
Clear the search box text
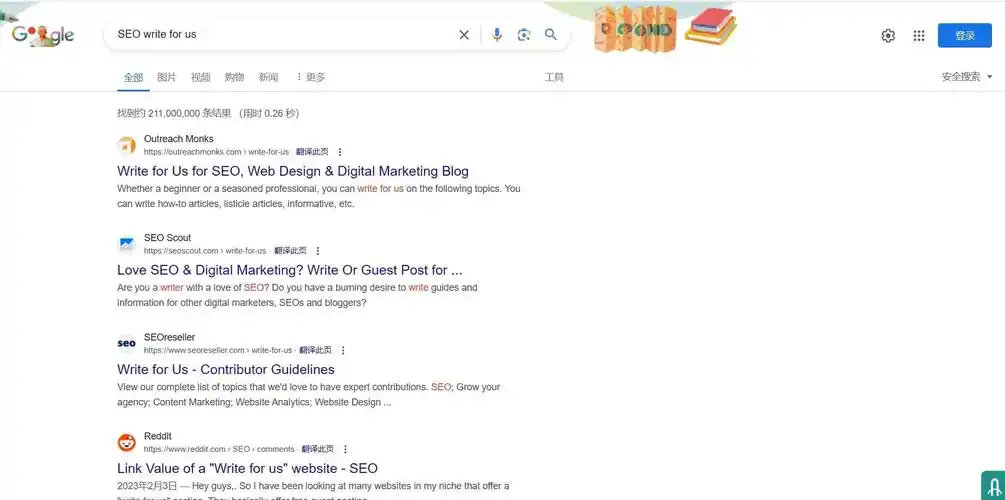[x=464, y=35]
